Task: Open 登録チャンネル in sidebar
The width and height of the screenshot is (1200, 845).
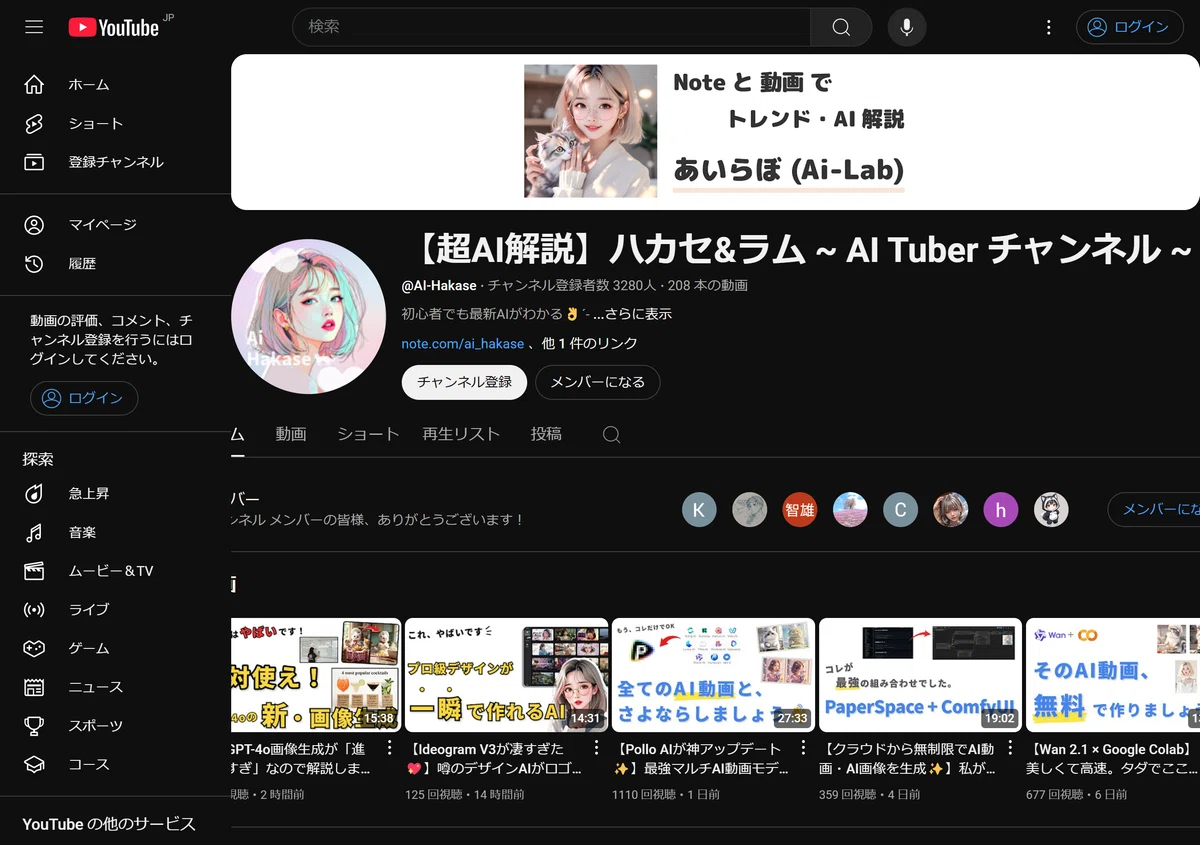Action: click(x=115, y=162)
